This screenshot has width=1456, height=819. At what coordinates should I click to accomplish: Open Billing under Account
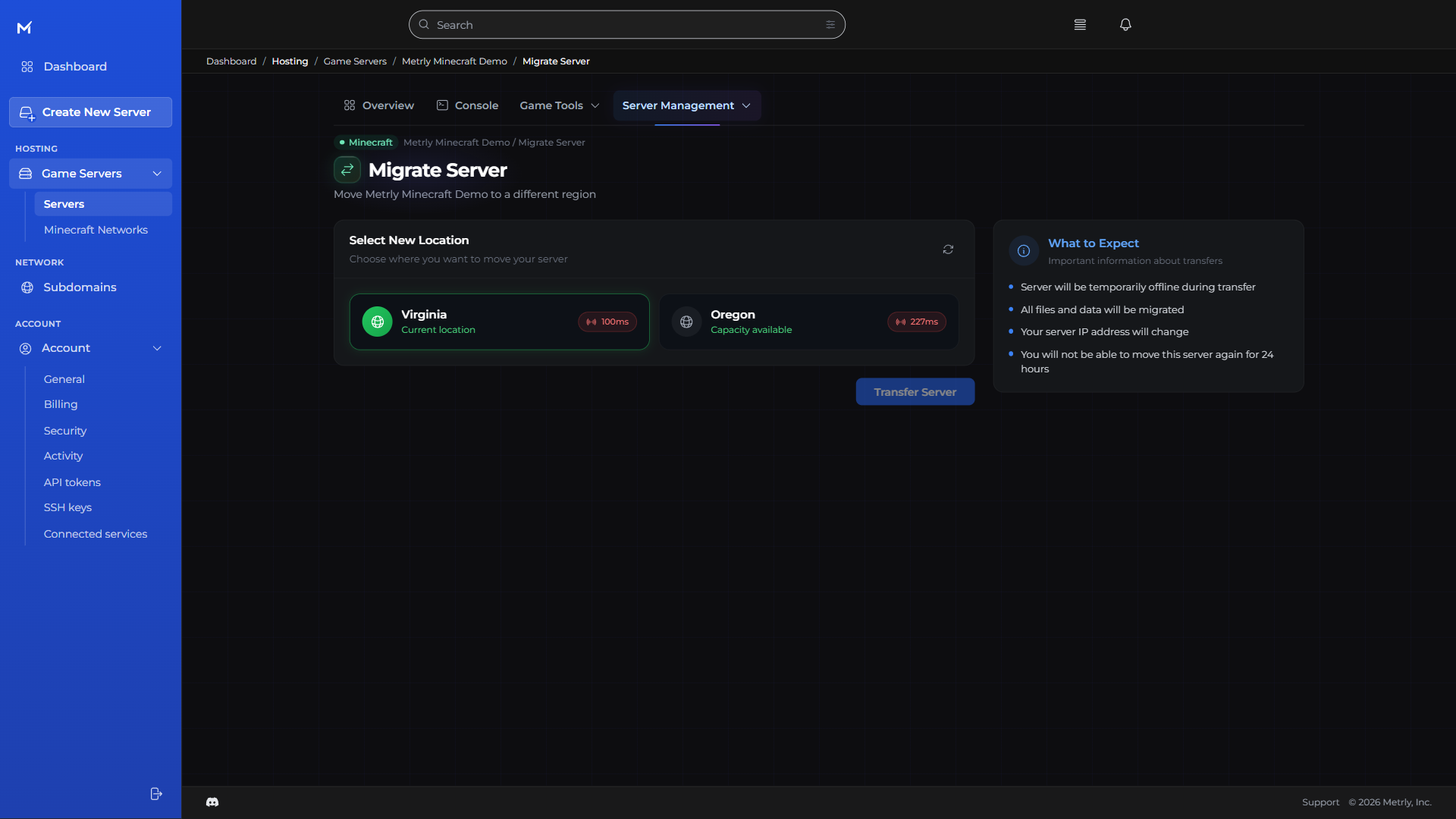point(61,404)
